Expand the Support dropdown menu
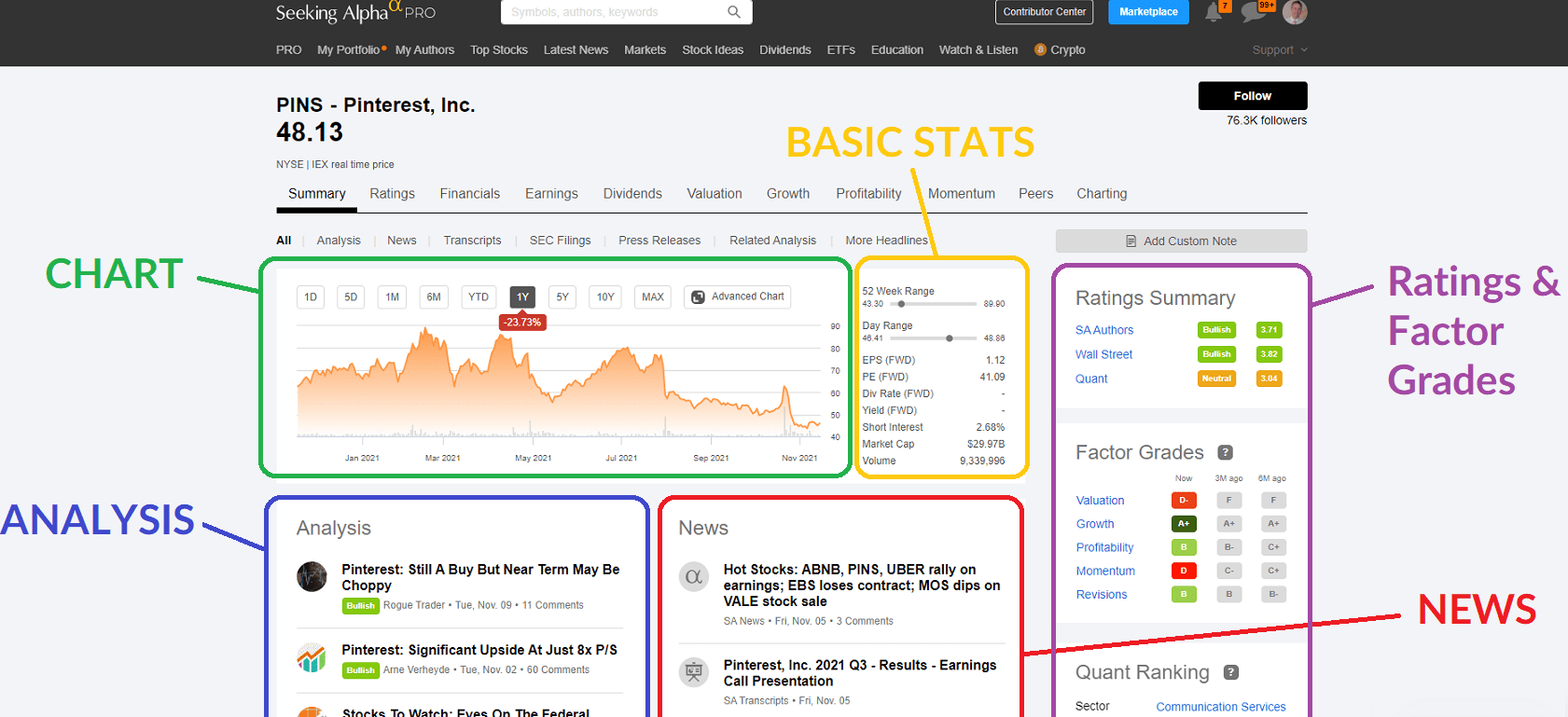The height and width of the screenshot is (717, 1568). (1280, 49)
